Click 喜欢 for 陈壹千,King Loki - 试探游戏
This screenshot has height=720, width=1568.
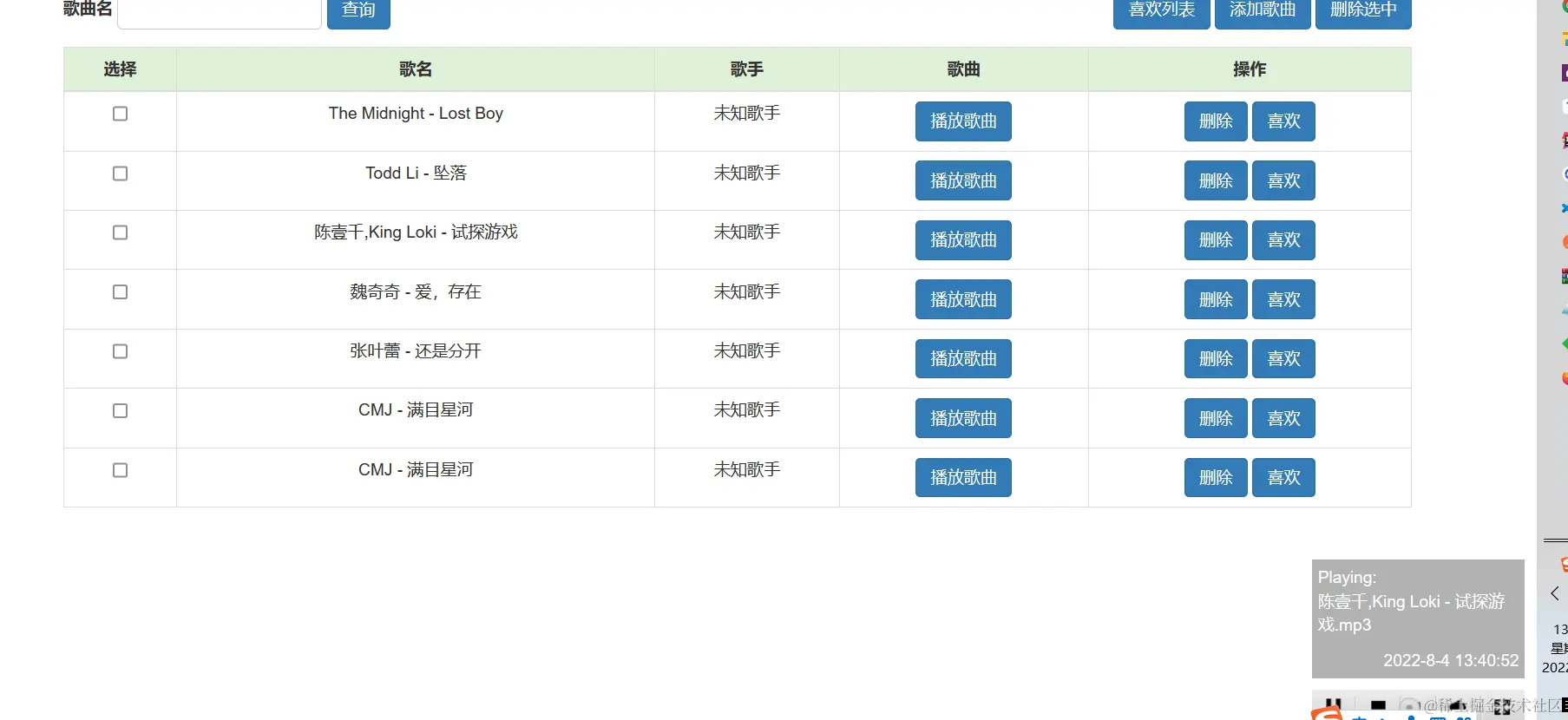pos(1283,240)
